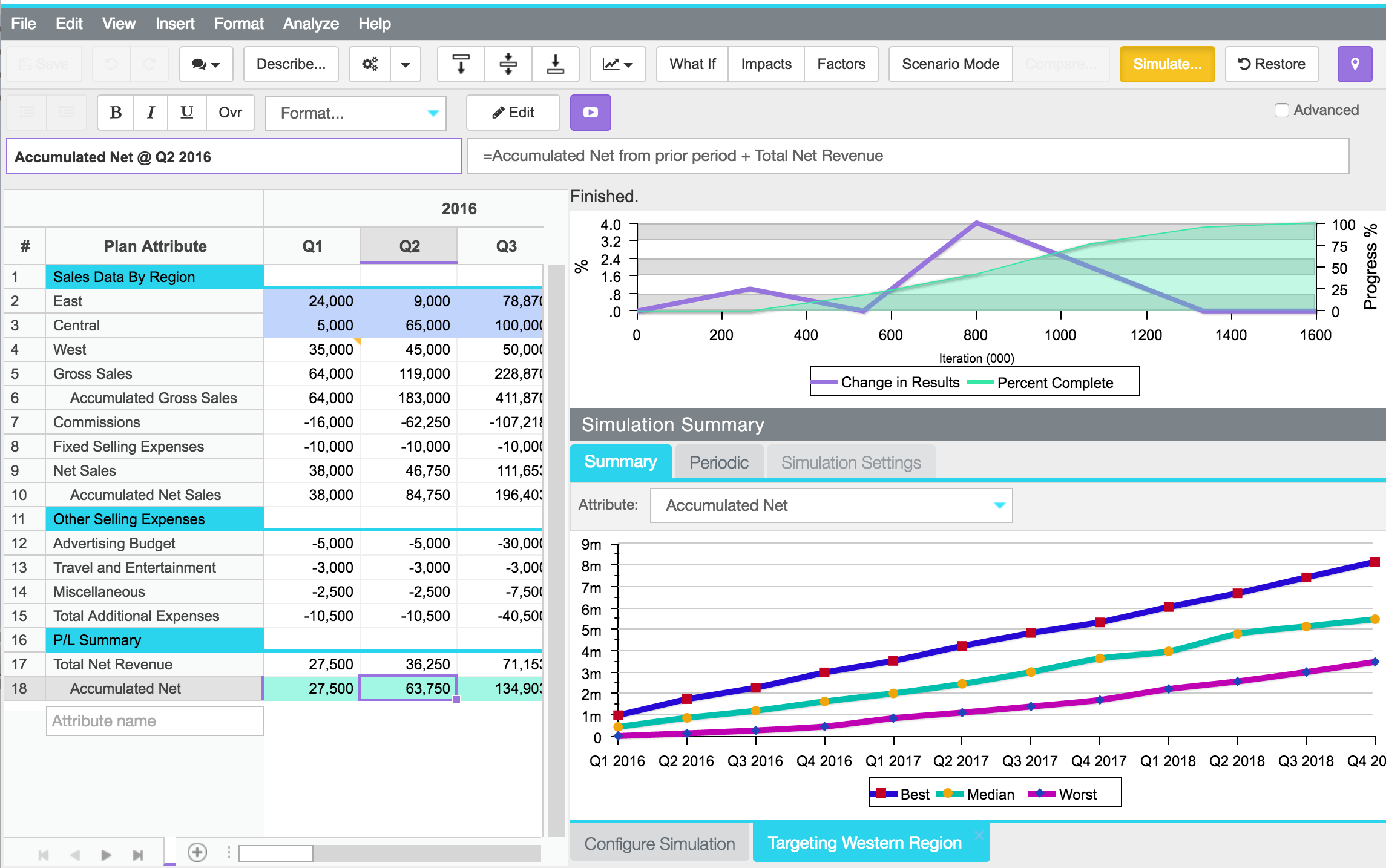Switch to the Periodic tab
Viewport: 1386px width, 868px height.
[718, 462]
